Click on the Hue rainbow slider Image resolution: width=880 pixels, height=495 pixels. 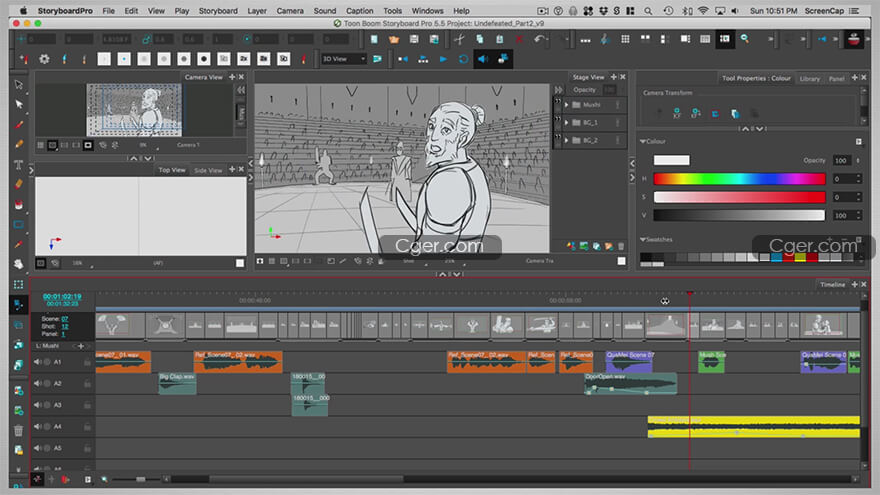coord(739,178)
